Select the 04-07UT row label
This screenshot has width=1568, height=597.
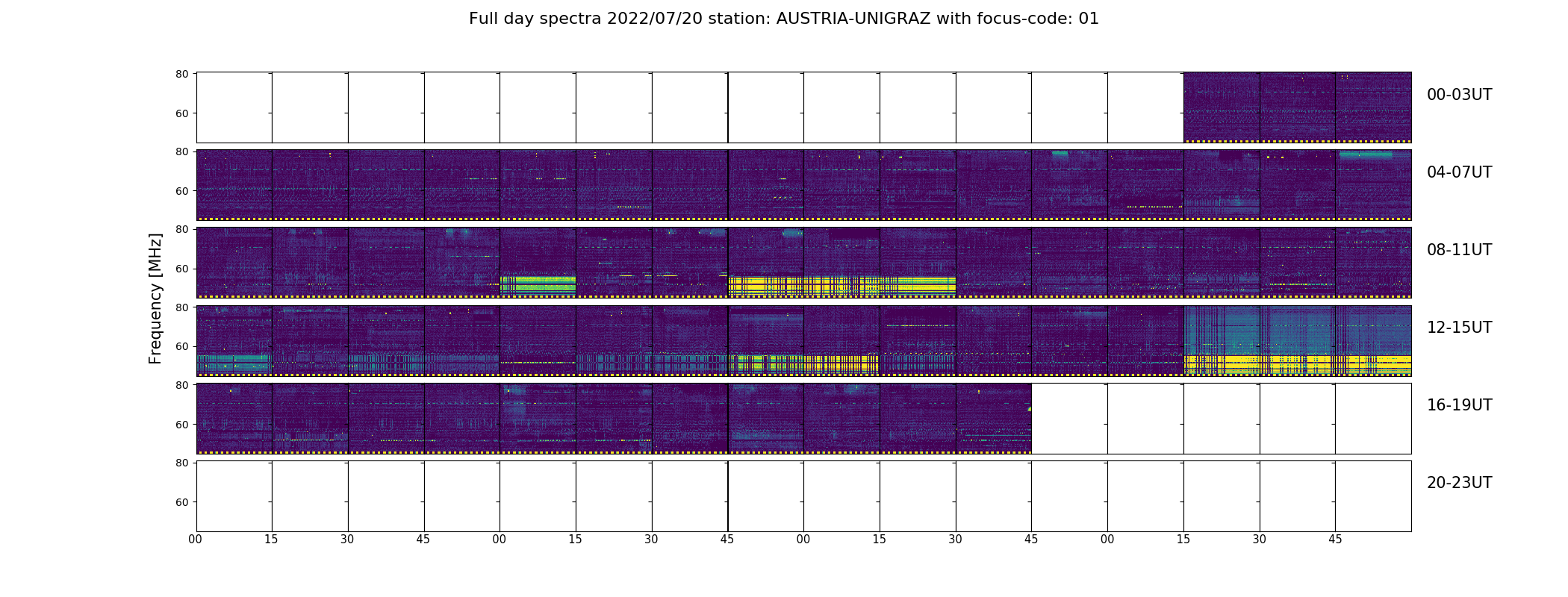(x=1459, y=172)
